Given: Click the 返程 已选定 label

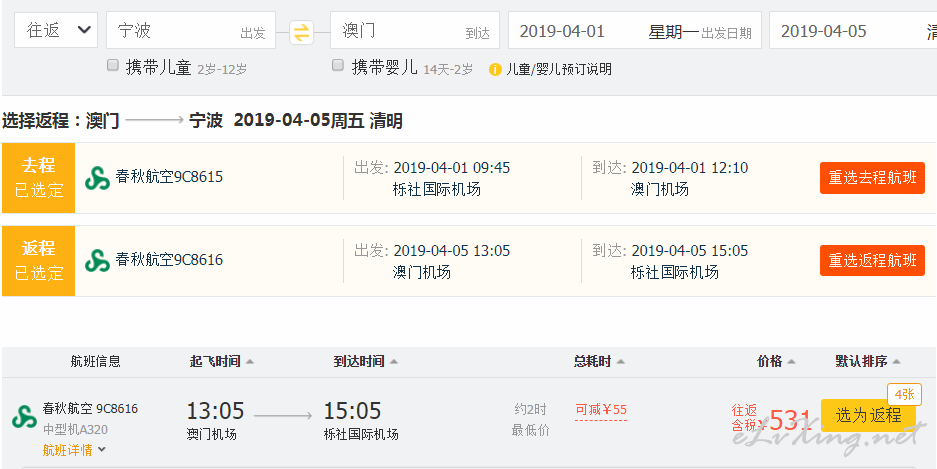Looking at the screenshot, I should (x=39, y=260).
